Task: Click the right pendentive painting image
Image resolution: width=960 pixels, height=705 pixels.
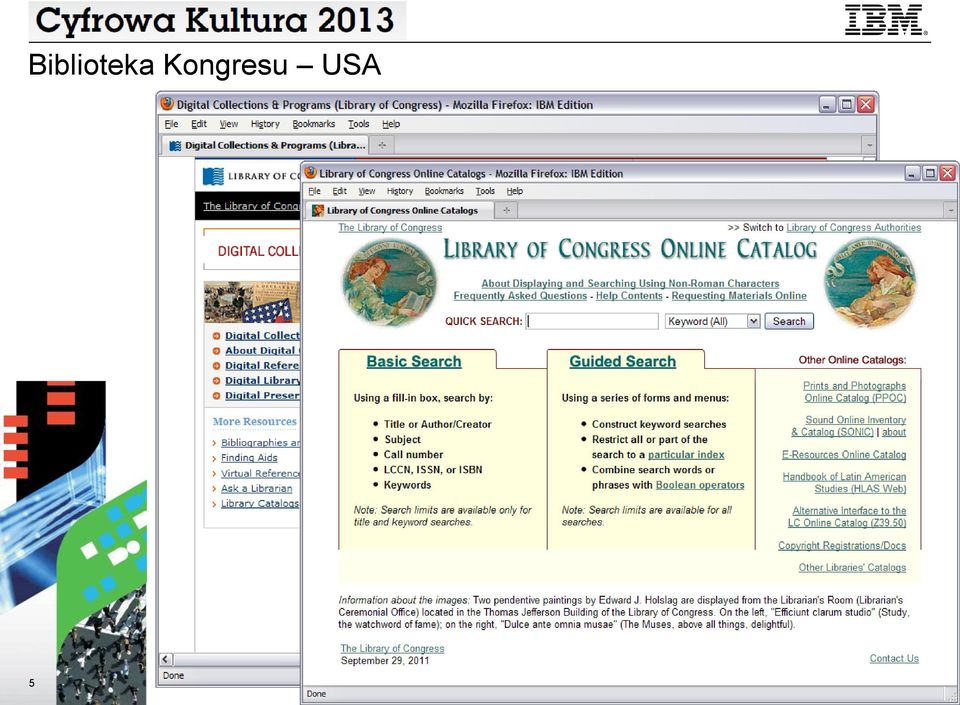Action: tap(869, 283)
